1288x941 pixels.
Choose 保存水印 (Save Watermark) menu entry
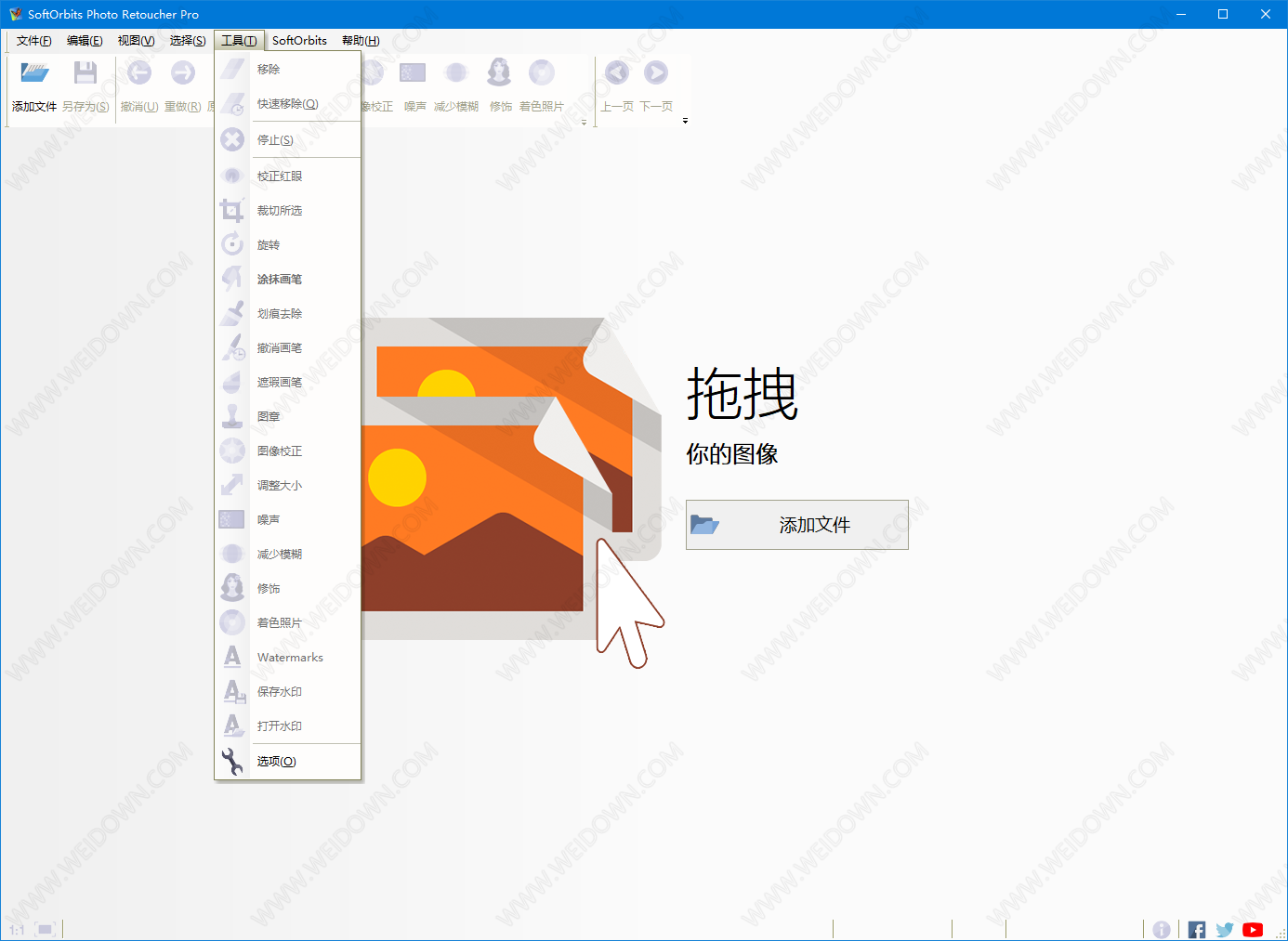[288, 692]
